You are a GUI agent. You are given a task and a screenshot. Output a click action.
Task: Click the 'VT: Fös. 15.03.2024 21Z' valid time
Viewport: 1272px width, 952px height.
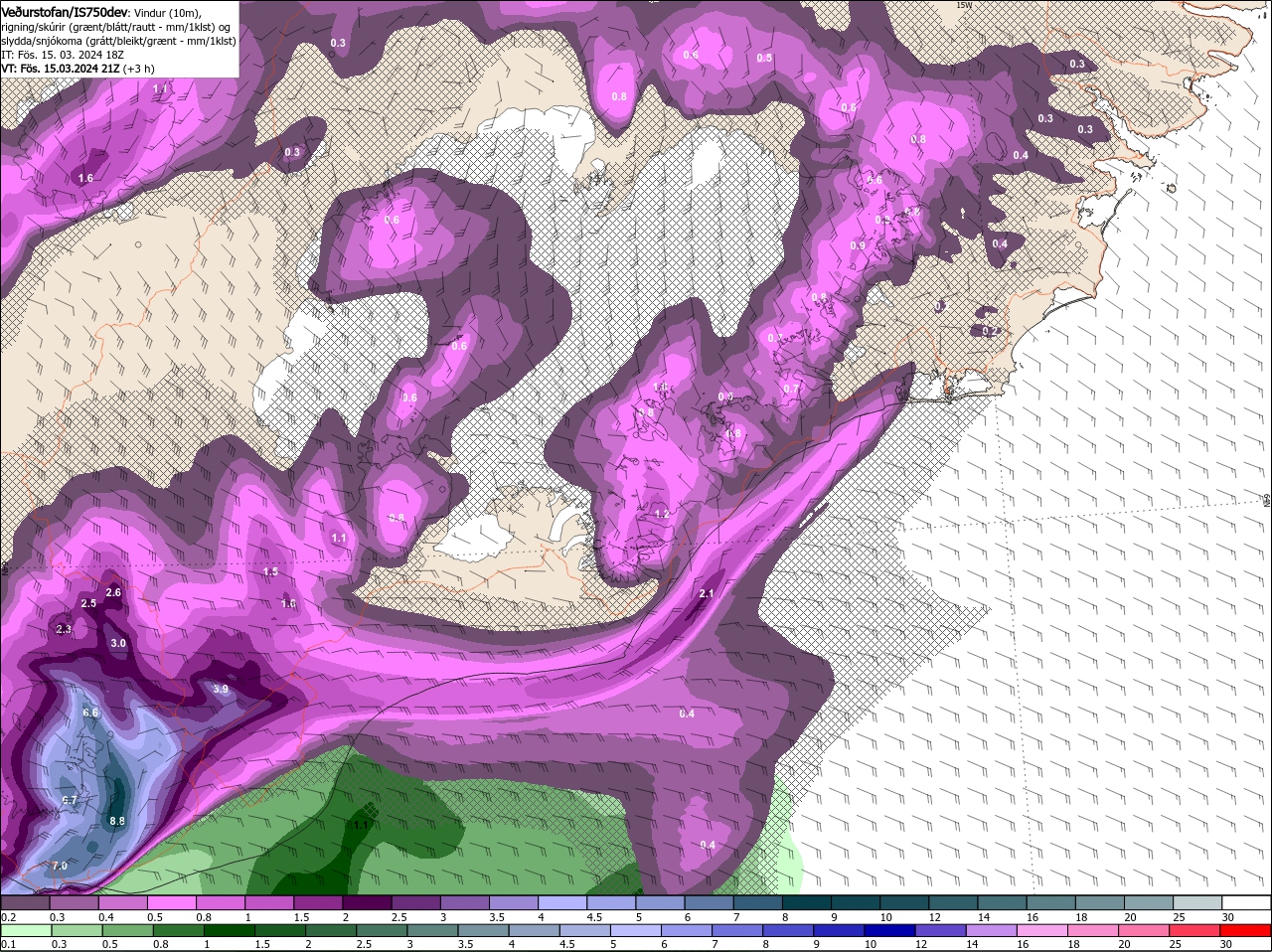point(60,68)
